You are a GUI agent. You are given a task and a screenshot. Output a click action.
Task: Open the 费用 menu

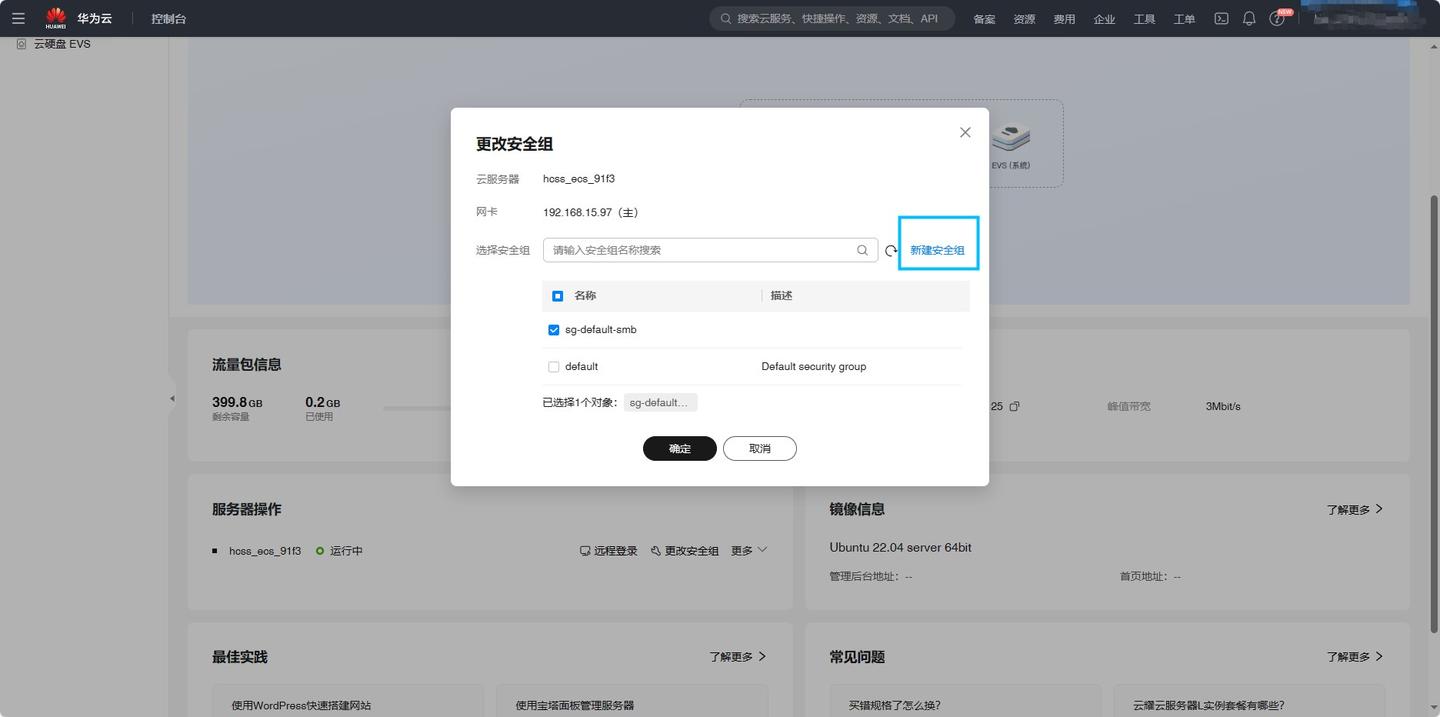pos(1064,19)
